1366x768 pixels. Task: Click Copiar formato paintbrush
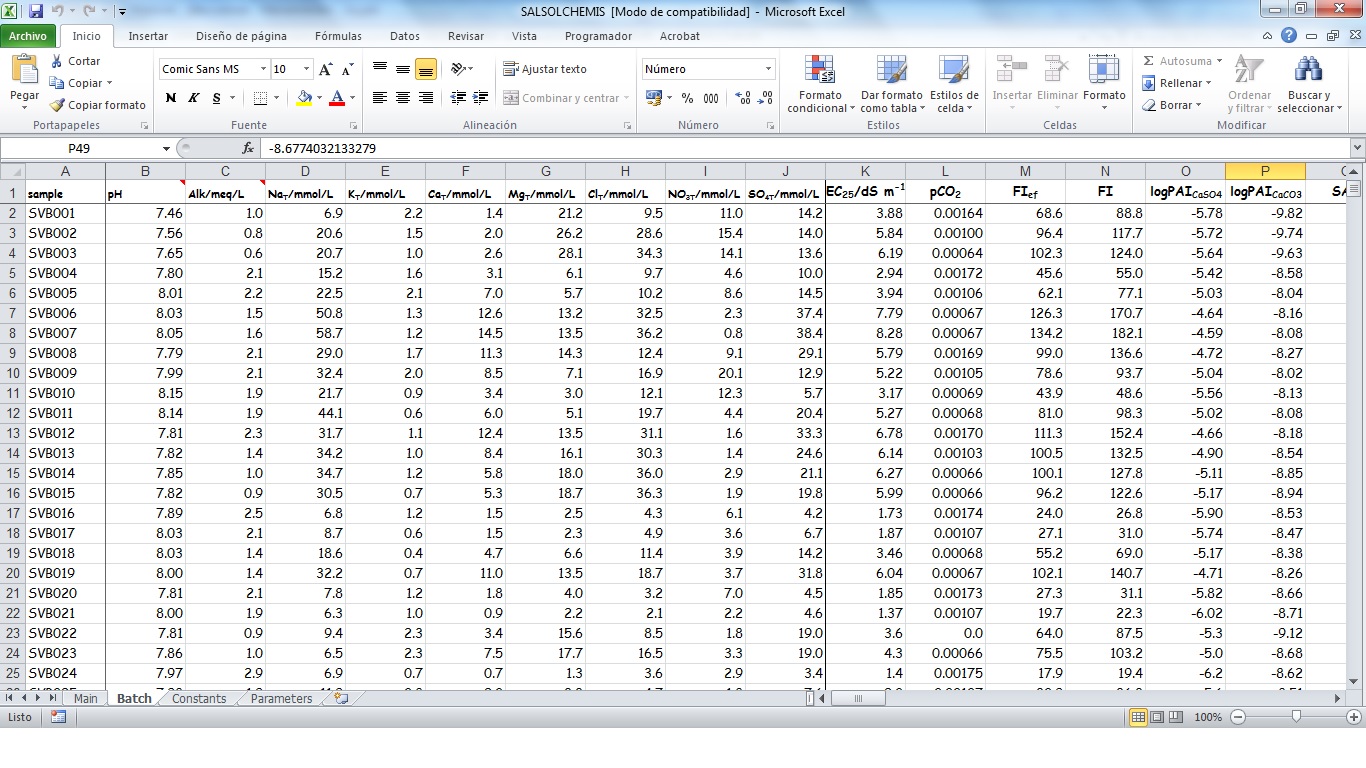(98, 105)
